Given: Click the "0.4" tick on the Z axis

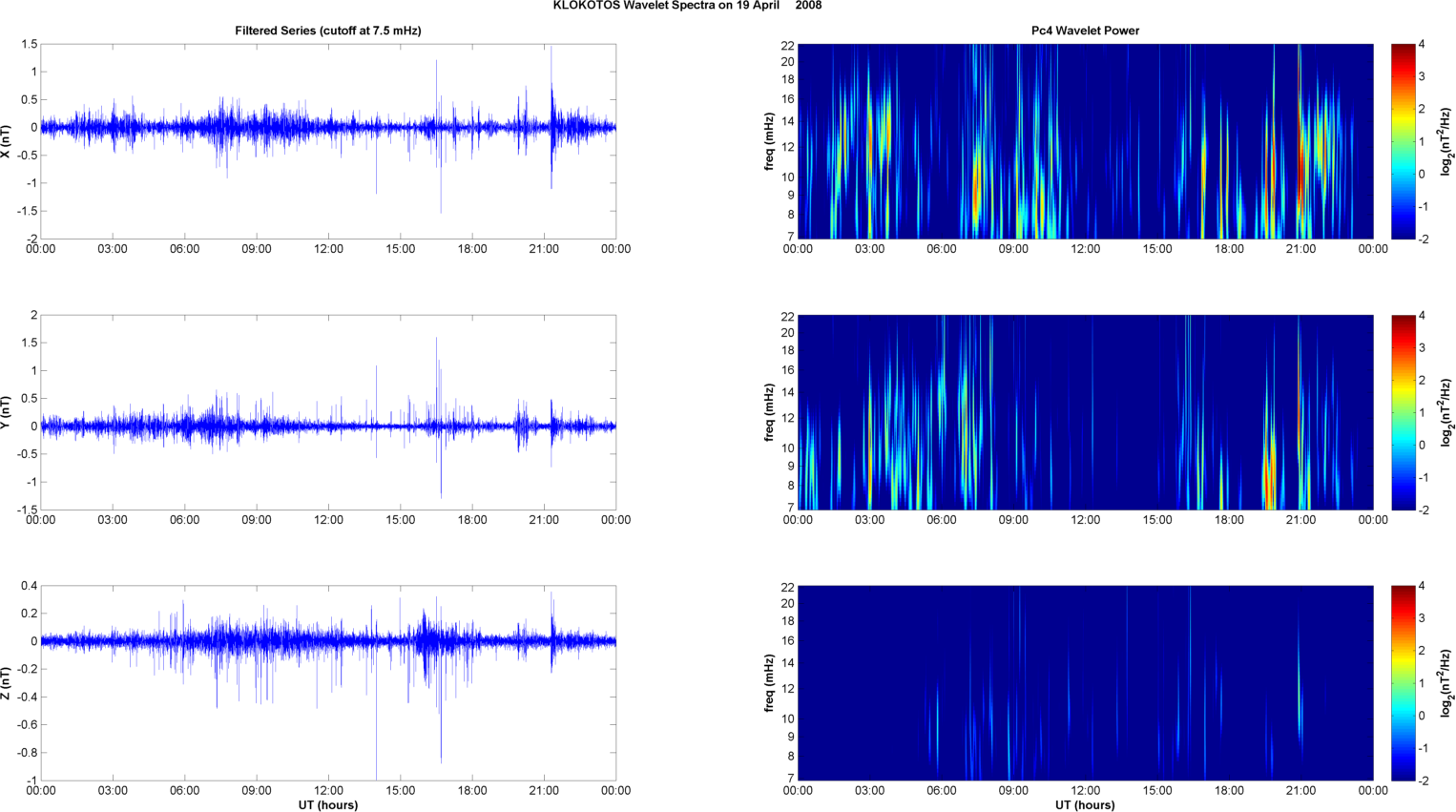Looking at the screenshot, I should (x=29, y=586).
